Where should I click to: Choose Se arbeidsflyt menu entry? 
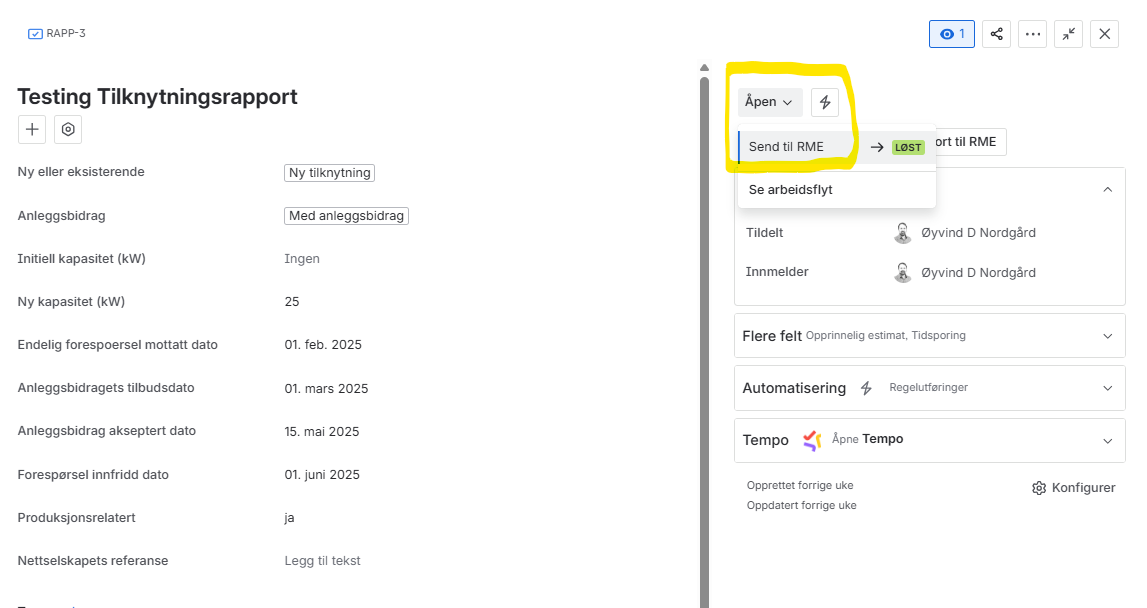[790, 190]
